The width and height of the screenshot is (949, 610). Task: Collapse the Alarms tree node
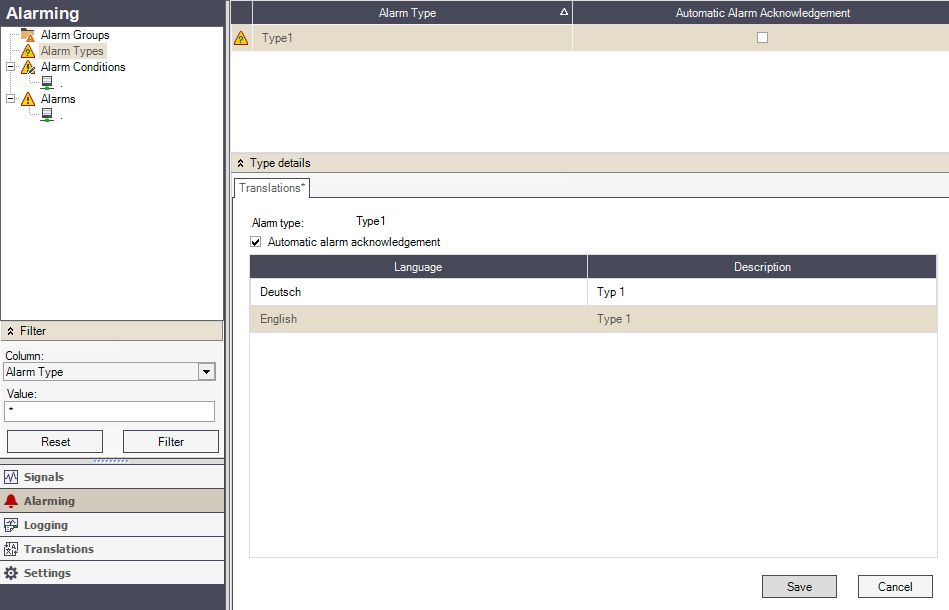coord(11,99)
